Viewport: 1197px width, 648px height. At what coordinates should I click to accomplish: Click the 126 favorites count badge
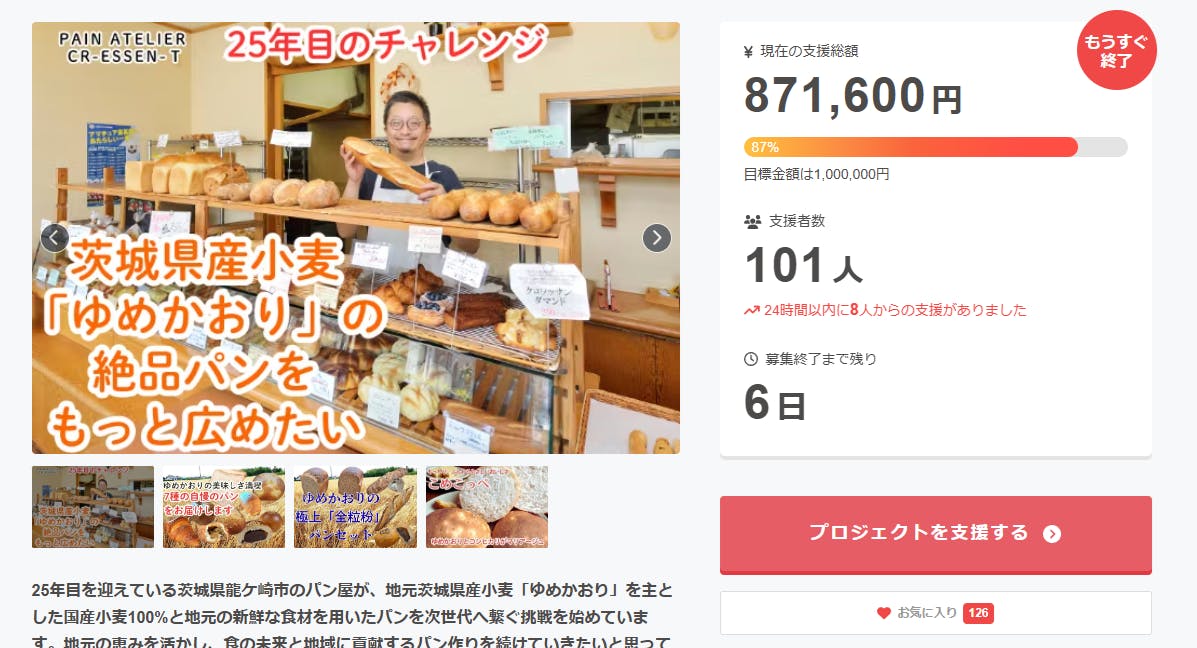pyautogui.click(x=978, y=613)
